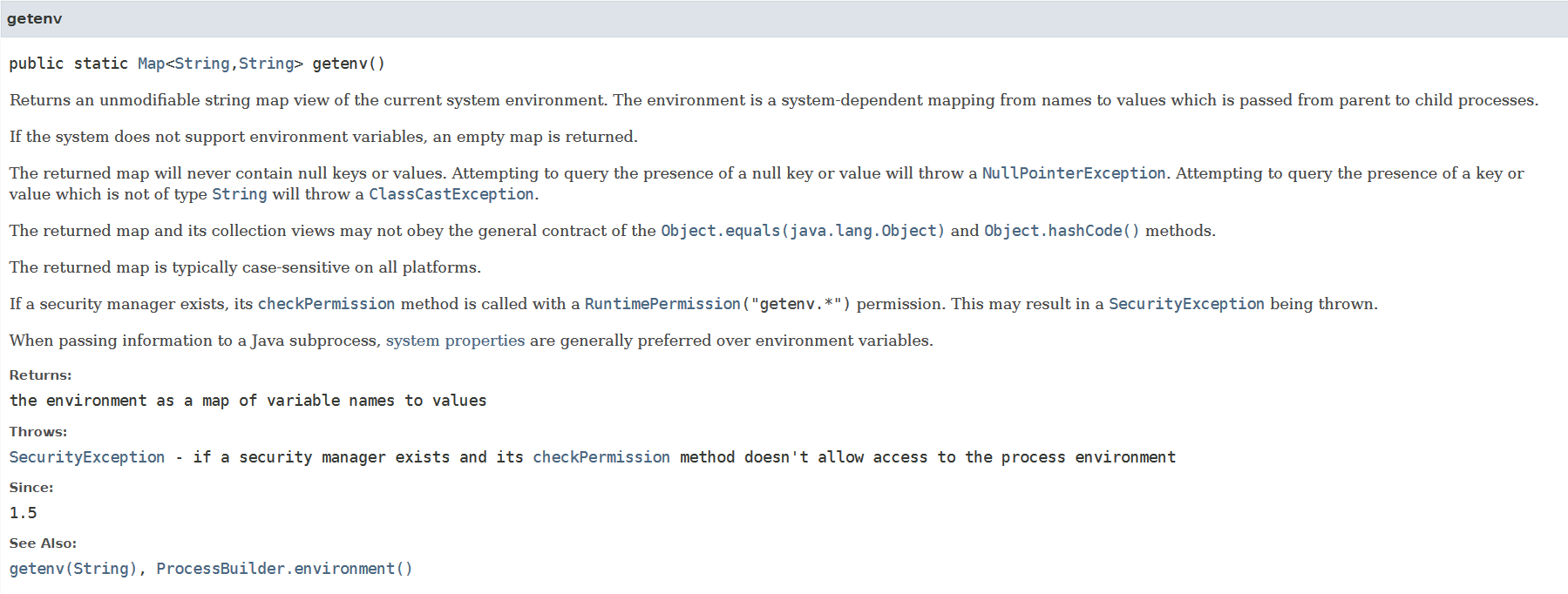Screen dimensions: 1568x594
Task: Click first String type parameter in signature
Action: (201, 64)
